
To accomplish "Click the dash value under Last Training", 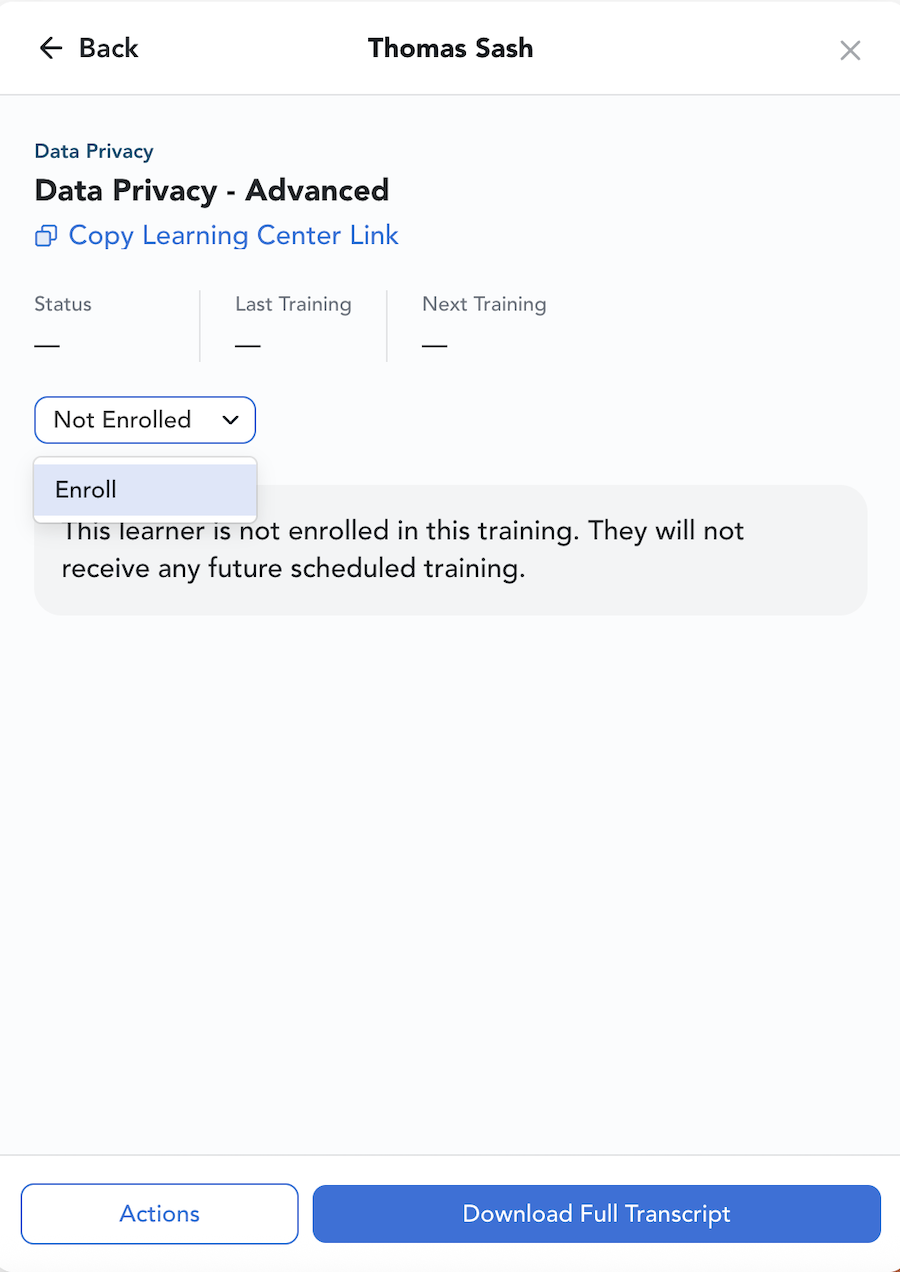I will click(x=248, y=346).
